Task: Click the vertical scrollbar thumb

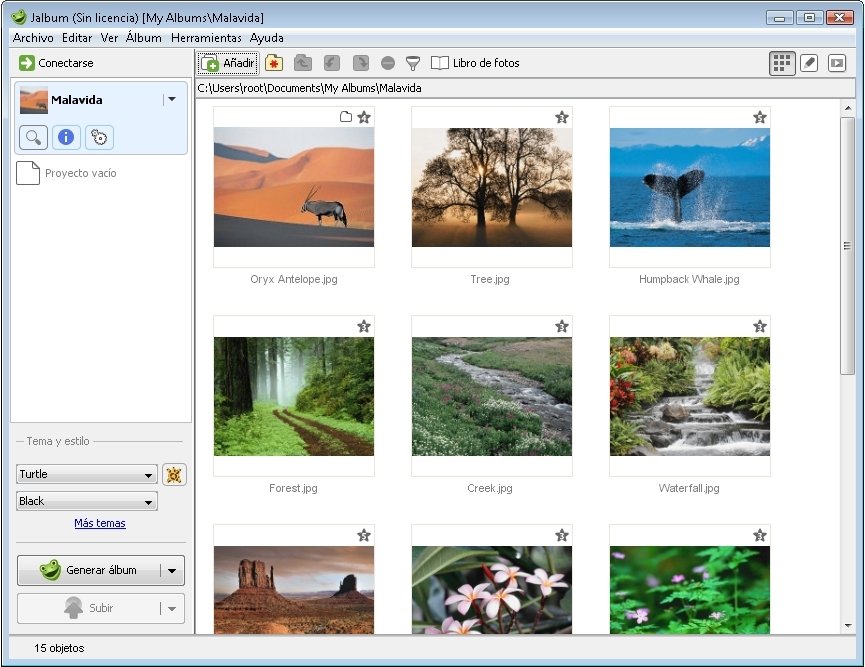Action: (x=847, y=246)
